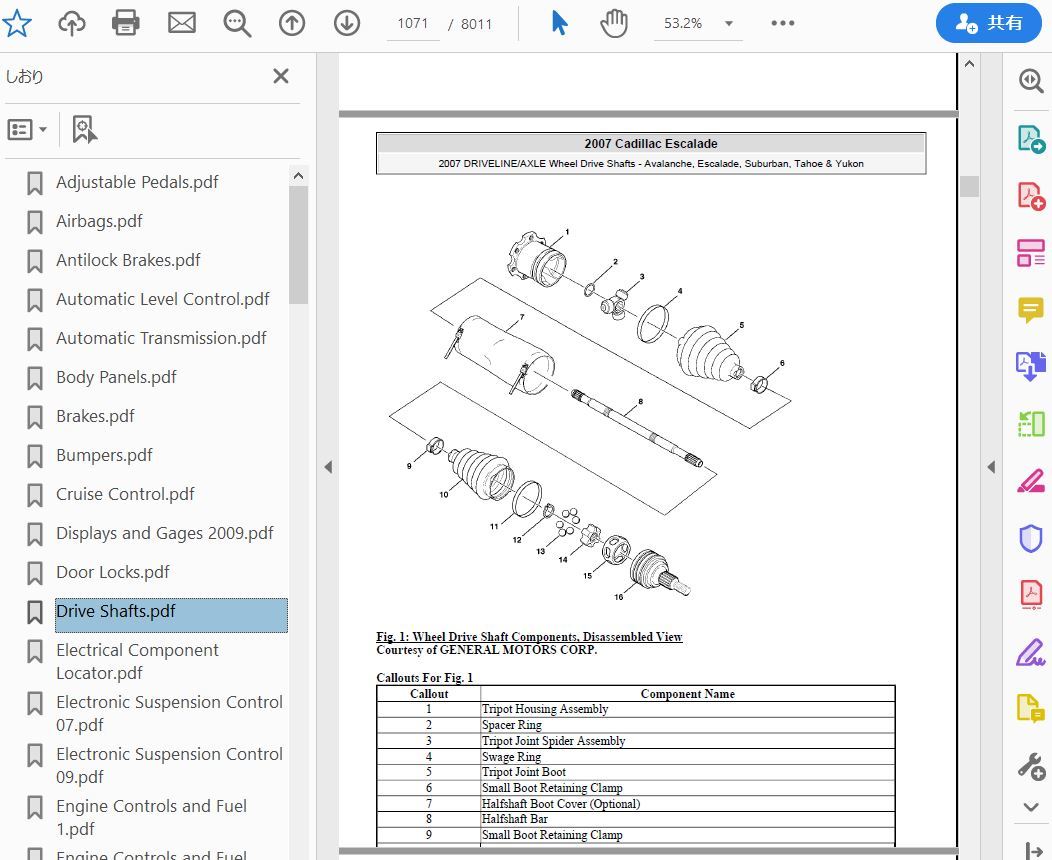Open the yellow send for comments tool
This screenshot has height=860, width=1052.
1031,708
